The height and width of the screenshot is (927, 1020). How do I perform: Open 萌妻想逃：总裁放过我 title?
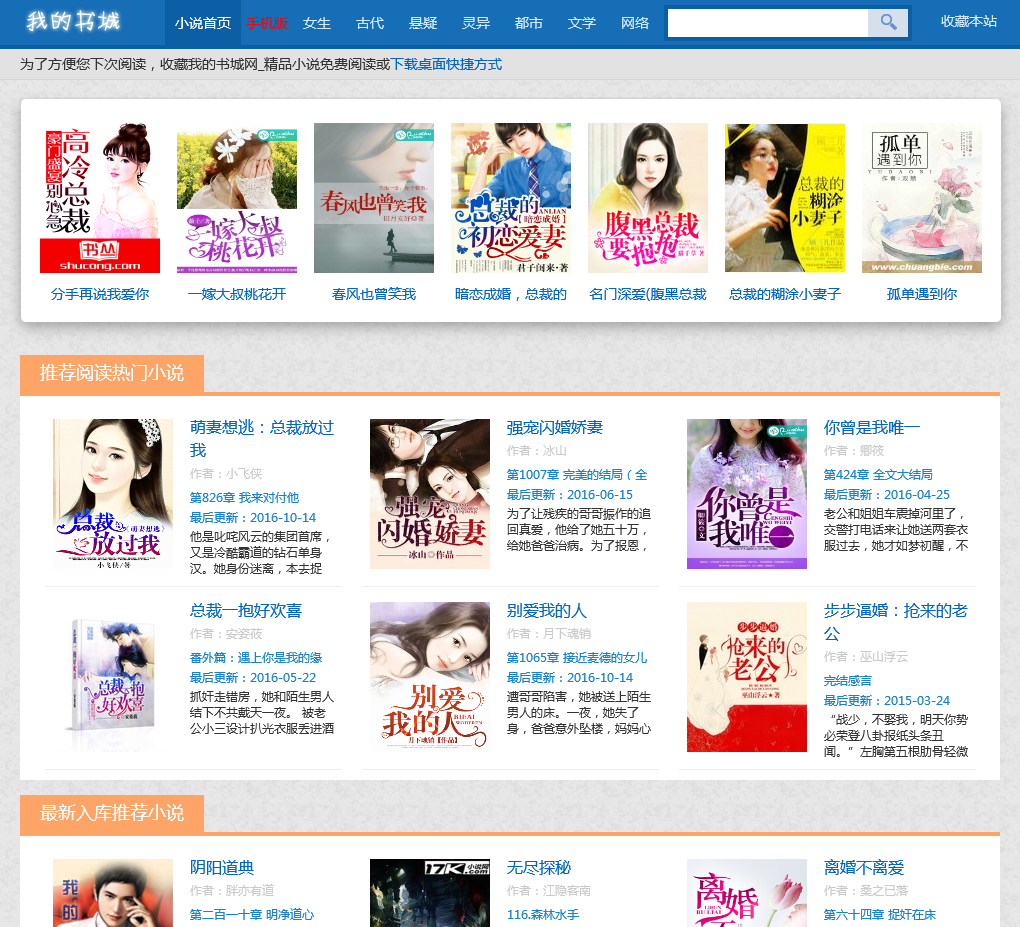tap(262, 438)
